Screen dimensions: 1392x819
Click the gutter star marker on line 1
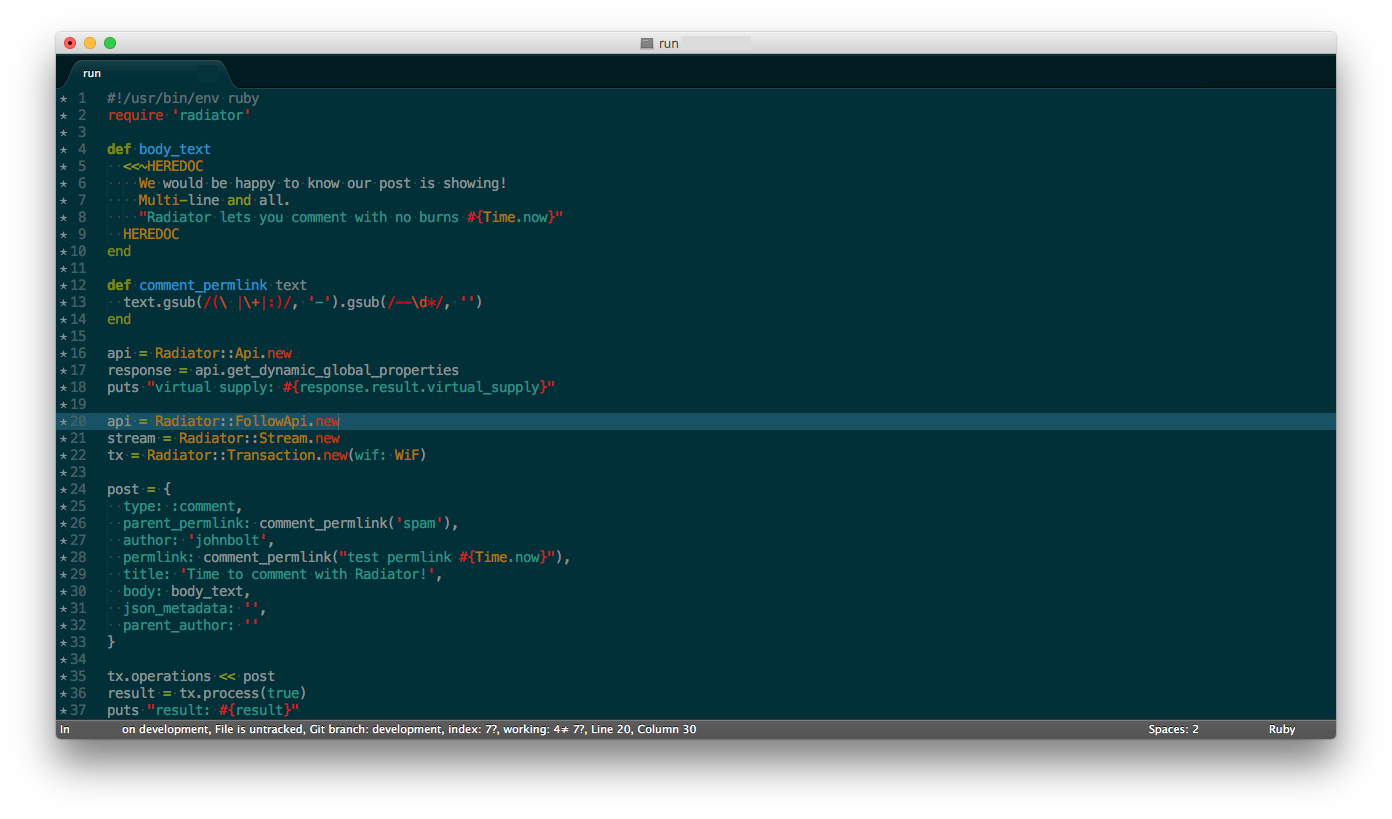(63, 99)
